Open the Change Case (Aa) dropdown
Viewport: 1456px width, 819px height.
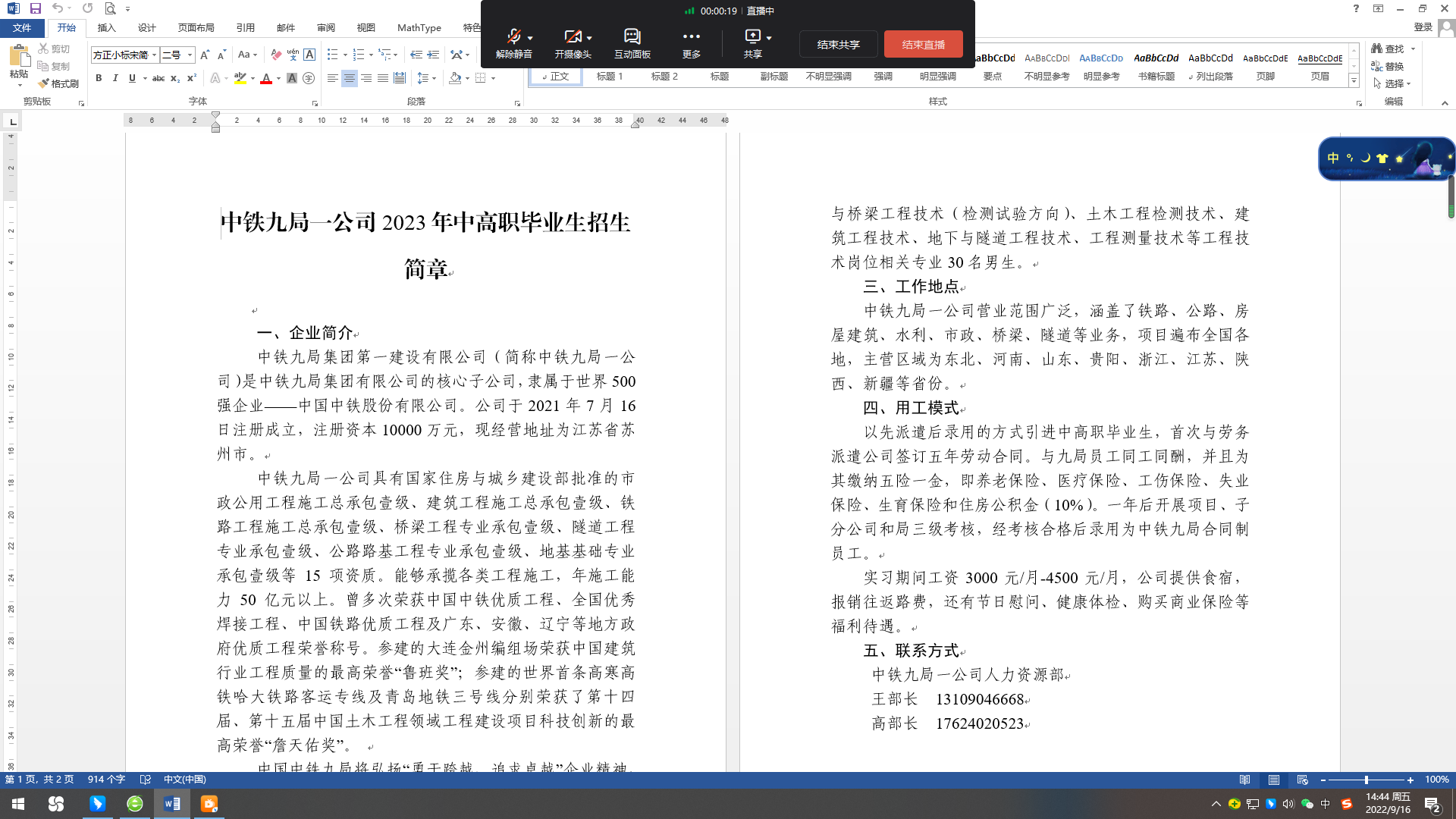pos(248,55)
